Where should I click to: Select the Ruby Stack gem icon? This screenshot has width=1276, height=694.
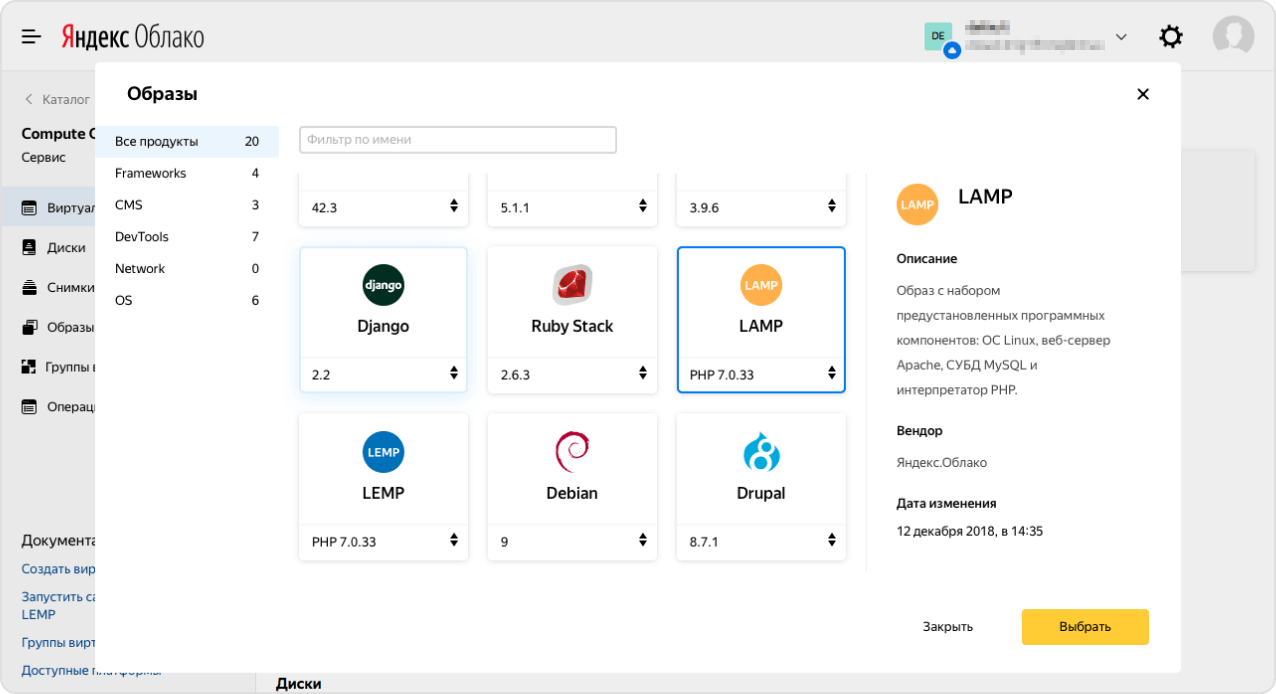[x=572, y=285]
